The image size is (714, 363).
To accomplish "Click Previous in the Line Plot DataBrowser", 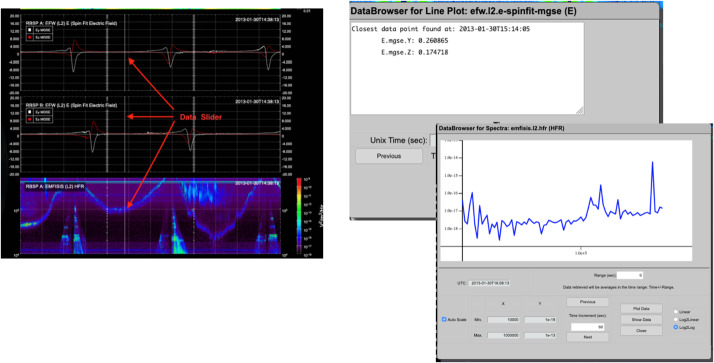I will [x=389, y=156].
